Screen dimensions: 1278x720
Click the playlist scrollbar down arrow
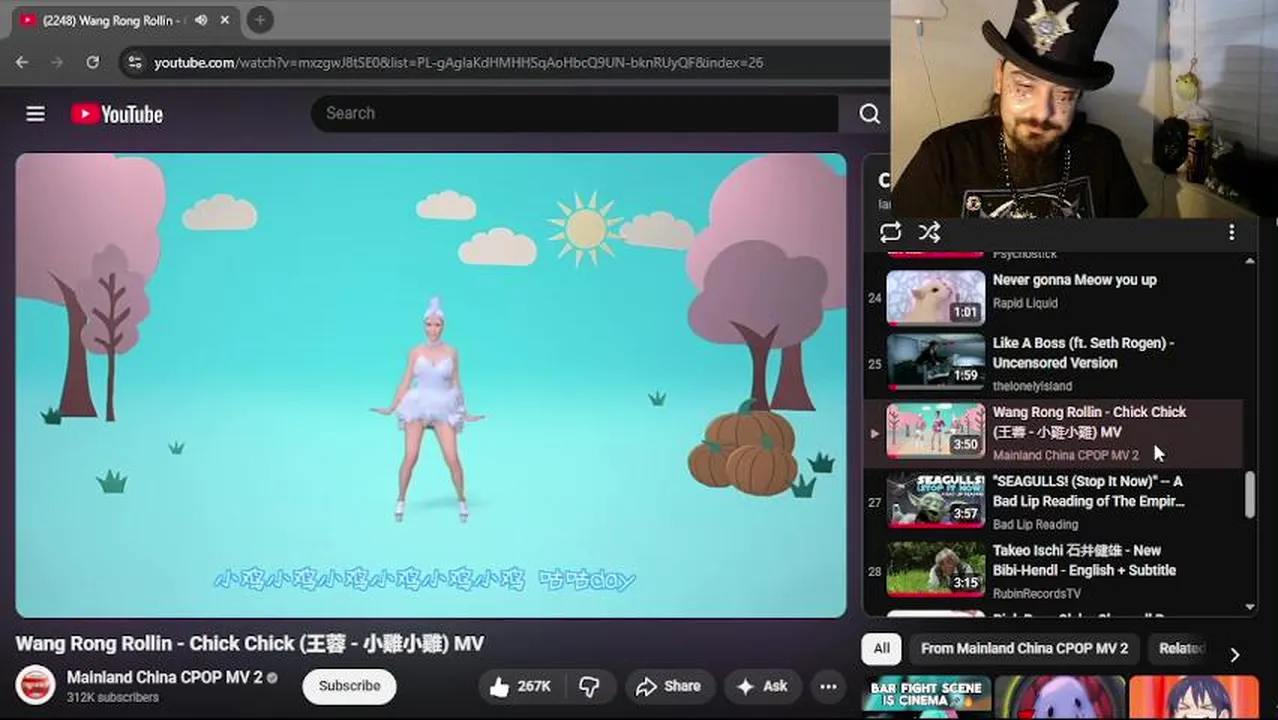click(x=1250, y=606)
